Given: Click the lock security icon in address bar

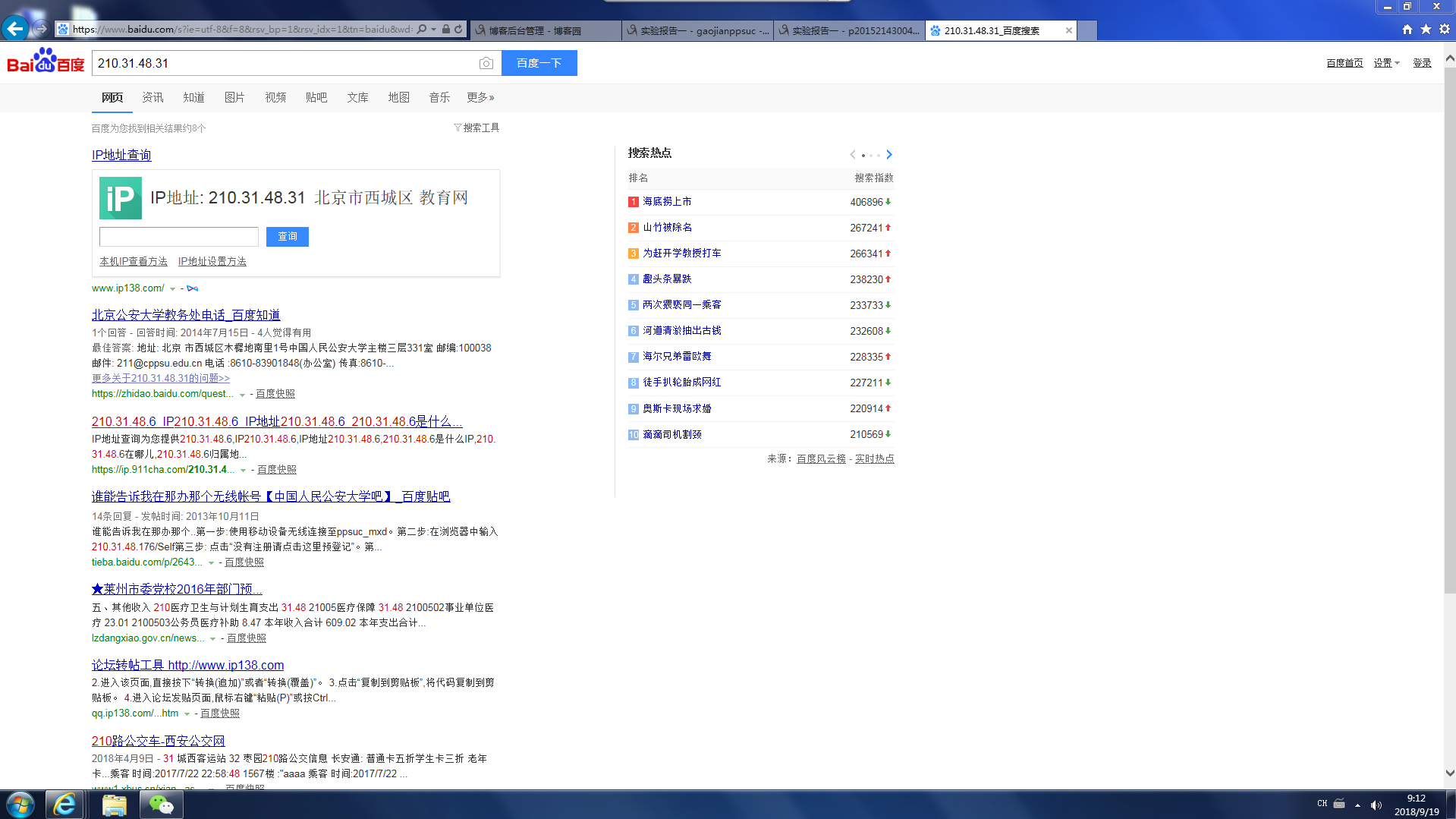Looking at the screenshot, I should [446, 30].
